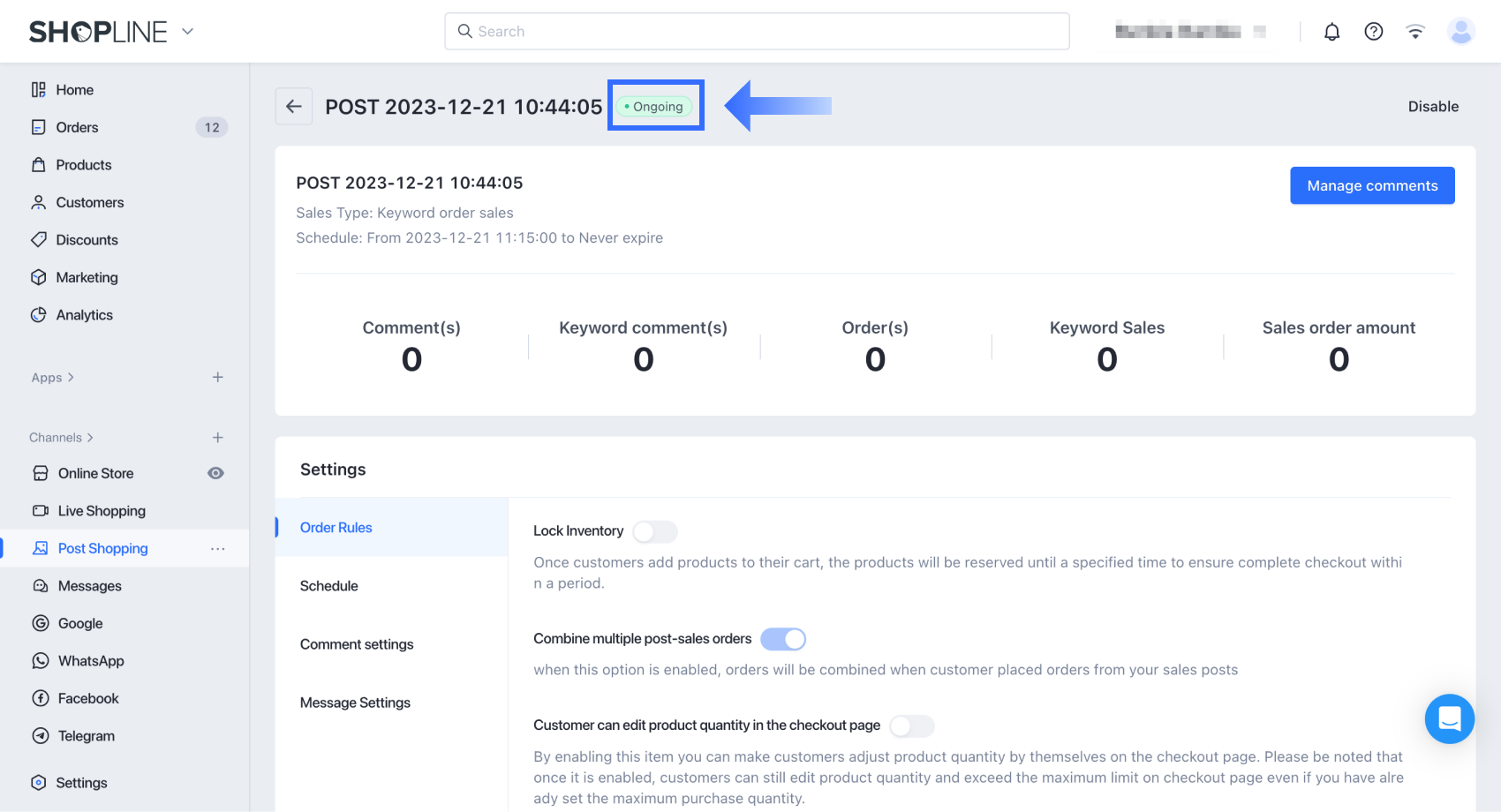Expand the Channels section
The image size is (1501, 812).
(x=61, y=438)
